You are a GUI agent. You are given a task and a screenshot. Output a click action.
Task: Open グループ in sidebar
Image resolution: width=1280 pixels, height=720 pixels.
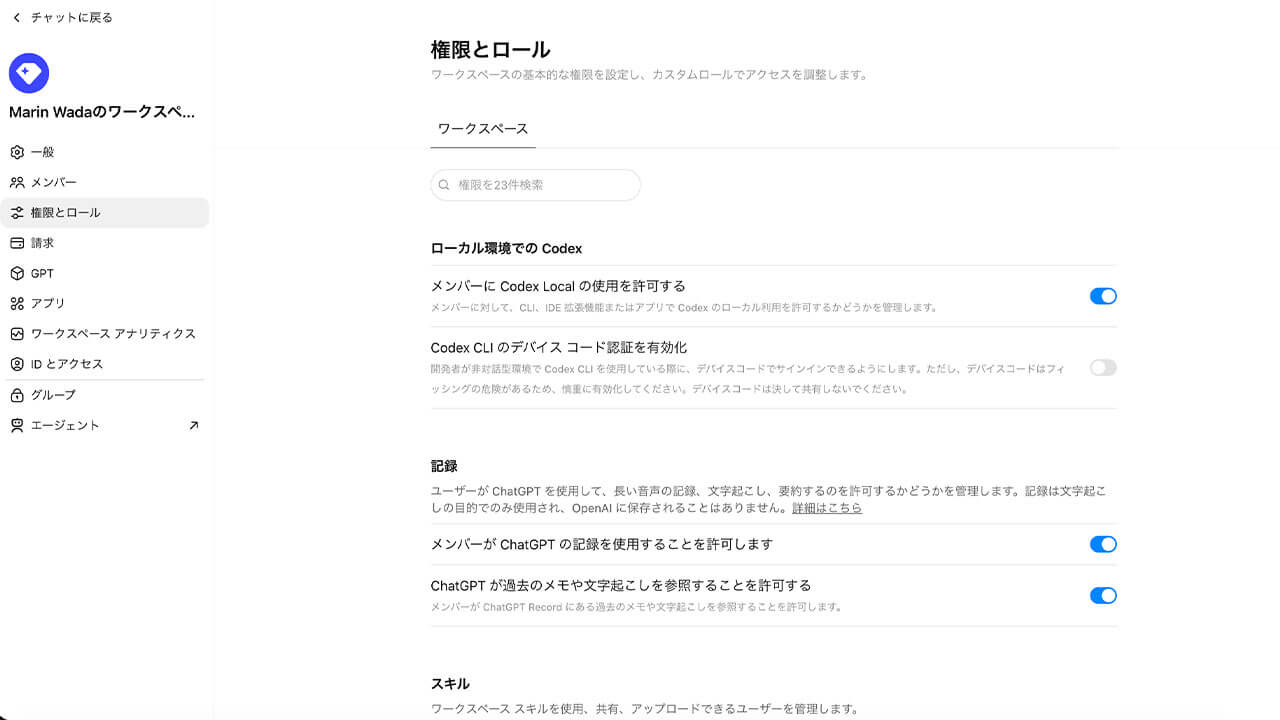[x=105, y=395]
